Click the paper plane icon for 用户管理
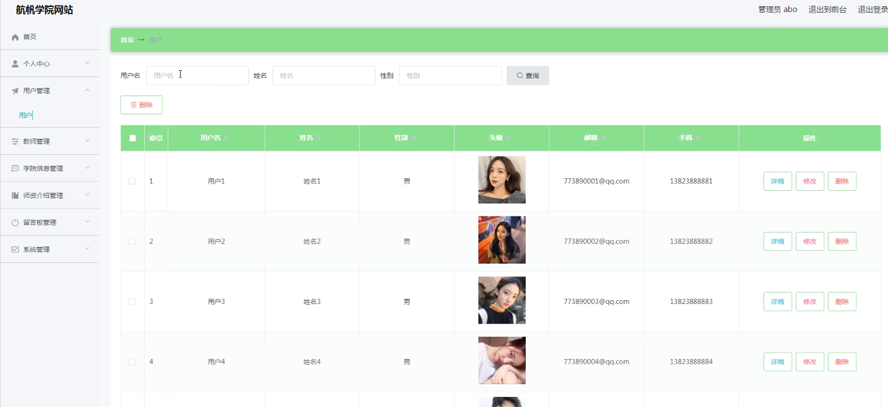The width and height of the screenshot is (888, 407). point(15,91)
